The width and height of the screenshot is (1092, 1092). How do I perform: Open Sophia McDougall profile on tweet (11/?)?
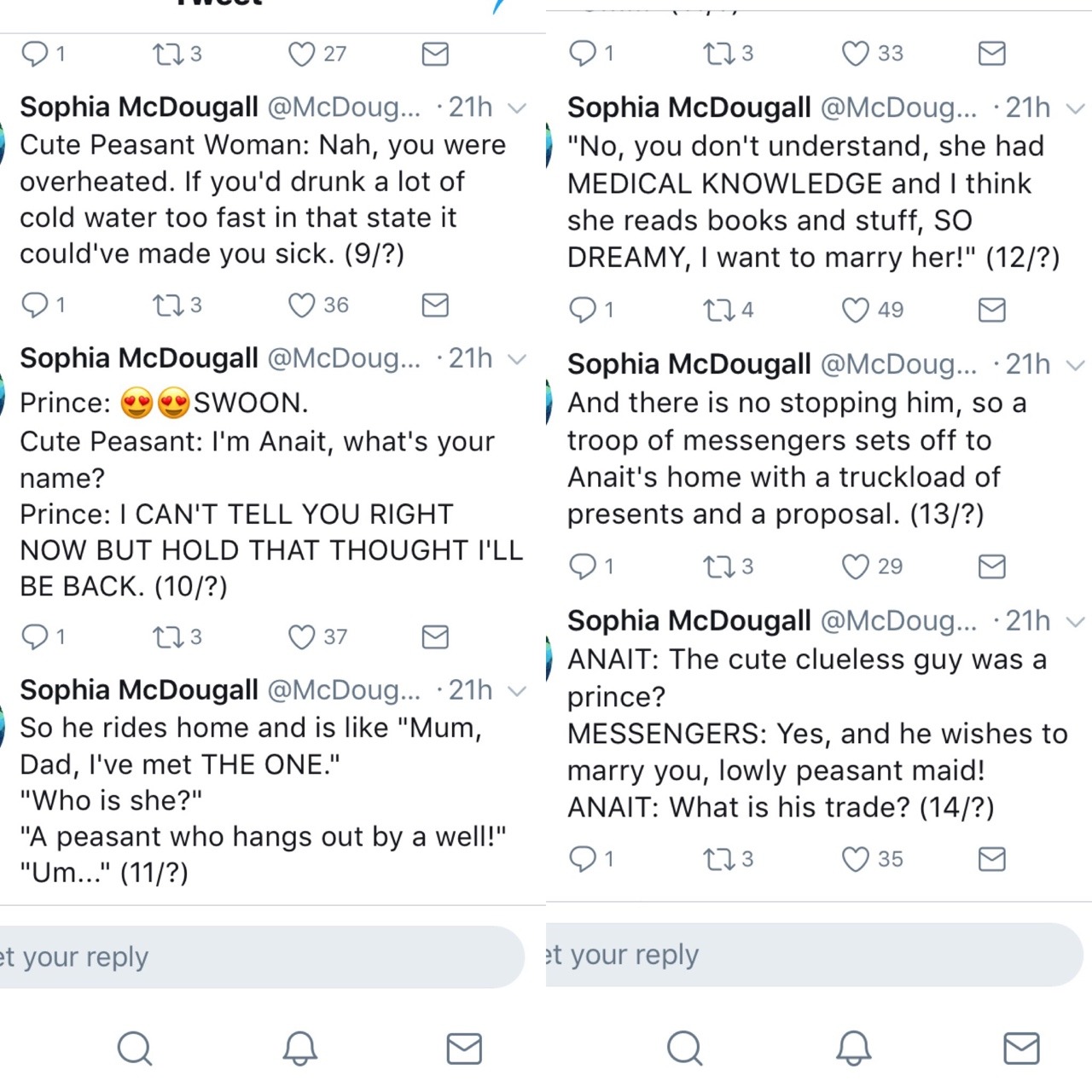[139, 689]
